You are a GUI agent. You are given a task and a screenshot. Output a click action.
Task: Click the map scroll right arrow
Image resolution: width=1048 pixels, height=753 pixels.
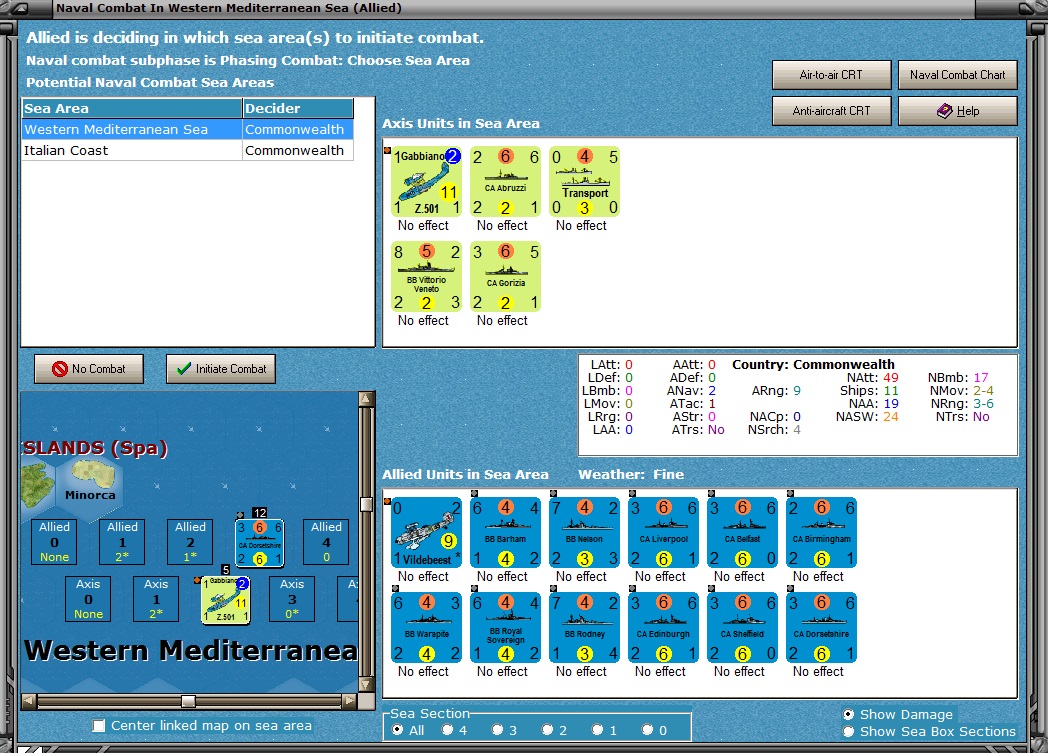(x=350, y=701)
